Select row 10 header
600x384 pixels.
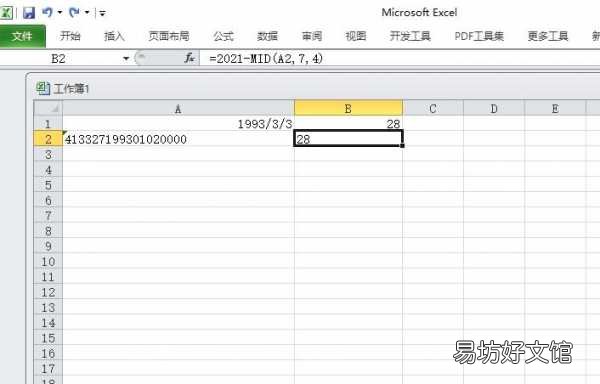(x=48, y=261)
